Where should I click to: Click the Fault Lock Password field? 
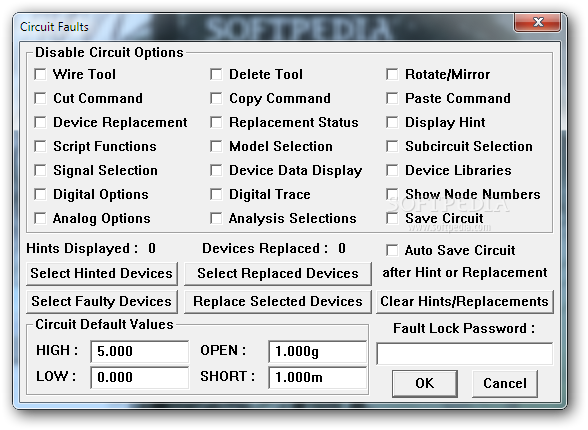pyautogui.click(x=465, y=353)
